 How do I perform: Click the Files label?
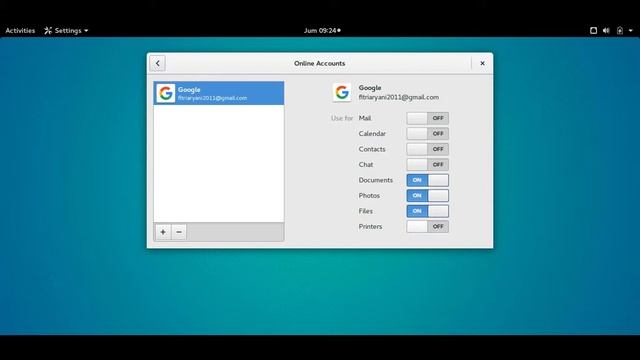(x=365, y=211)
